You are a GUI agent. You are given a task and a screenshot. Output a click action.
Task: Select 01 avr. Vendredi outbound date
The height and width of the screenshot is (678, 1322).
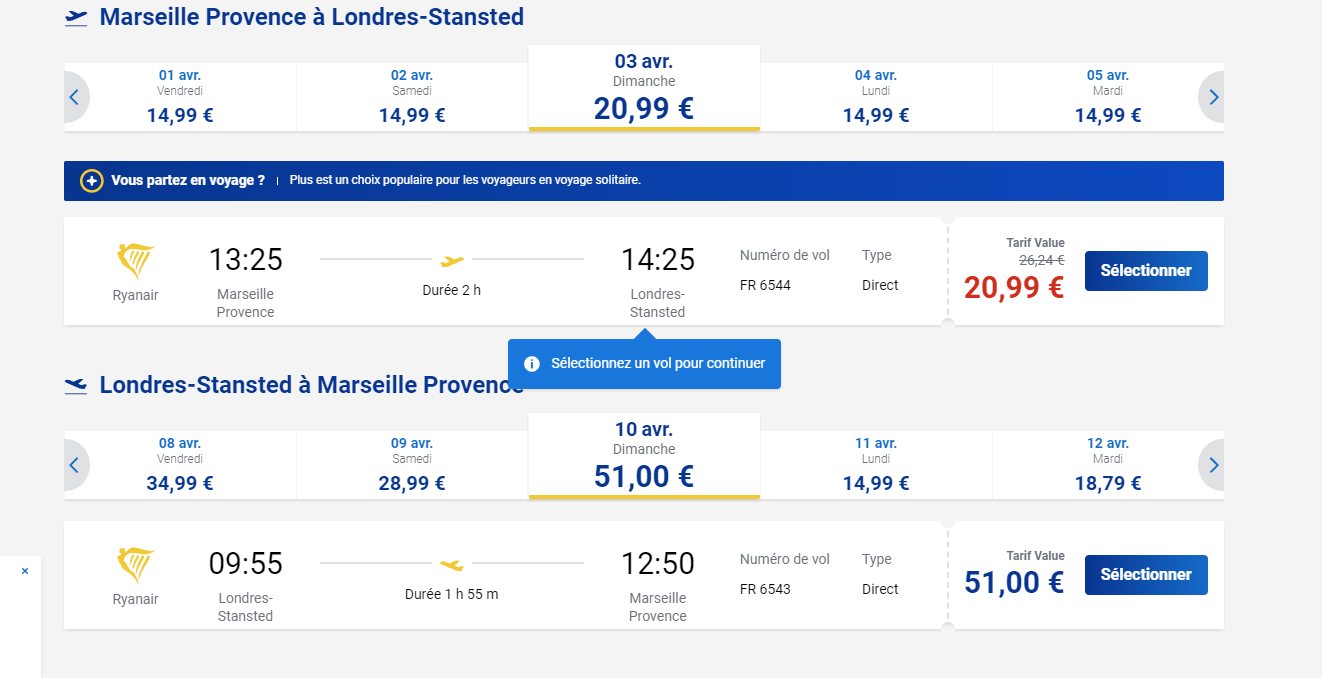[x=180, y=97]
